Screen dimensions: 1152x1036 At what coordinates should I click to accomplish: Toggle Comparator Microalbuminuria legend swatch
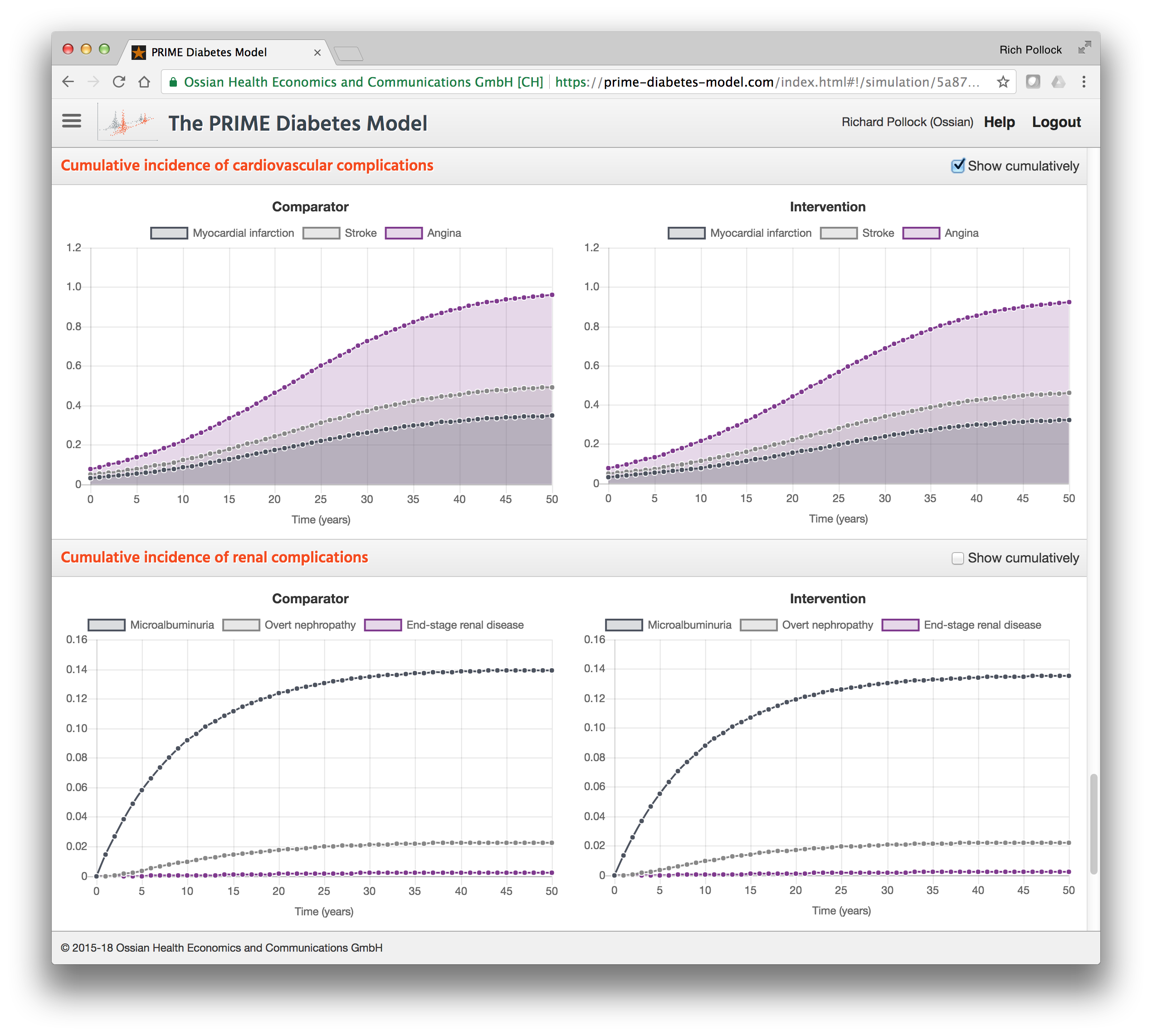(x=107, y=625)
